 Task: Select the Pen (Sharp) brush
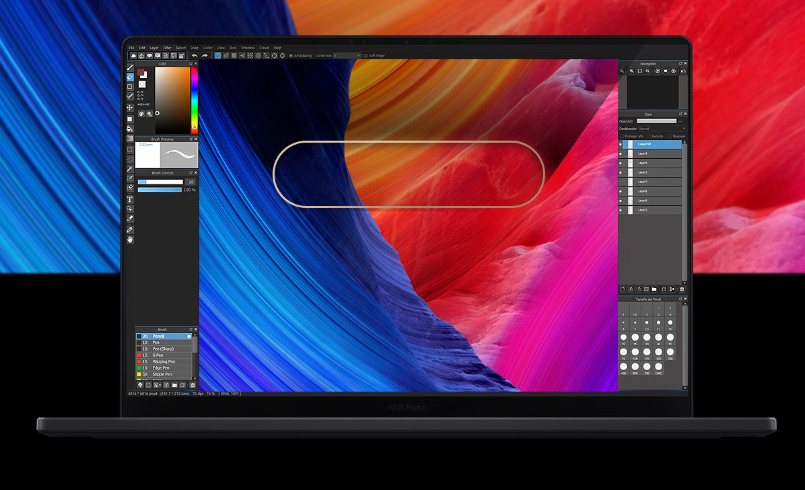pos(163,349)
